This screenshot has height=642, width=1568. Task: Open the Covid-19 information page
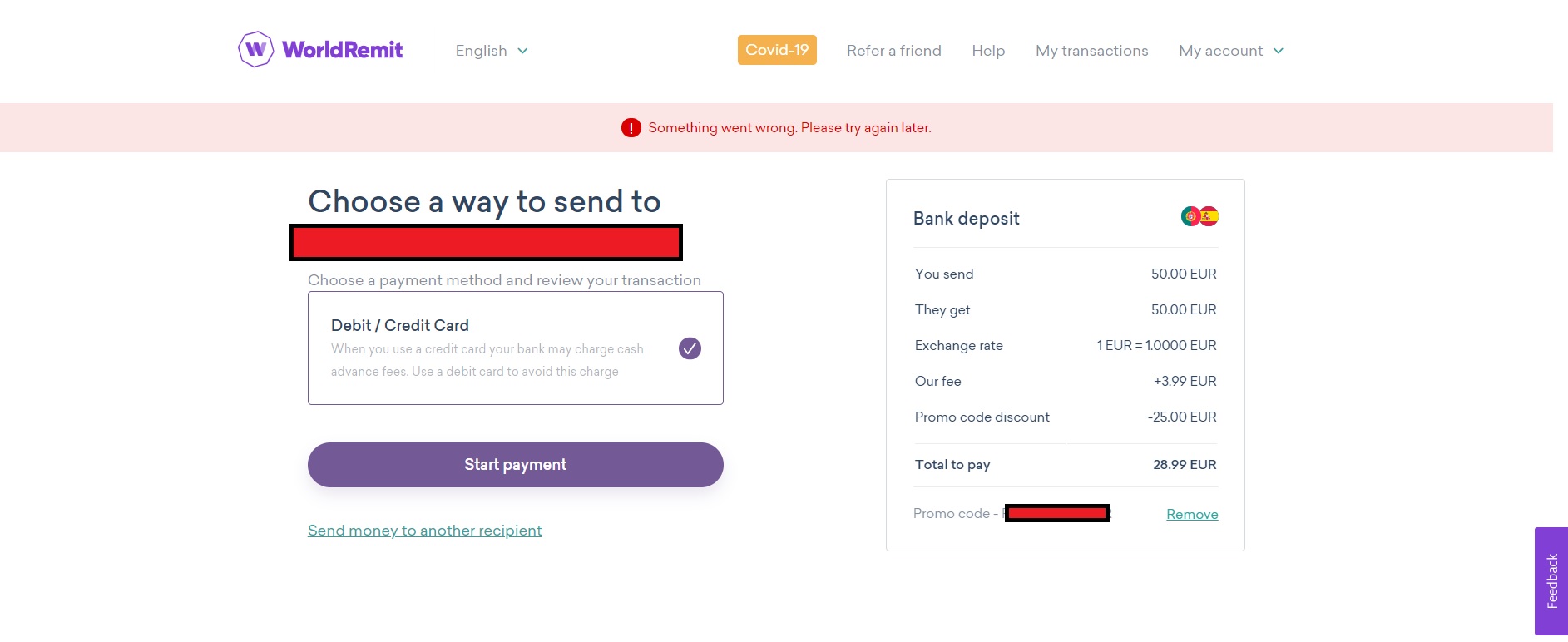777,50
